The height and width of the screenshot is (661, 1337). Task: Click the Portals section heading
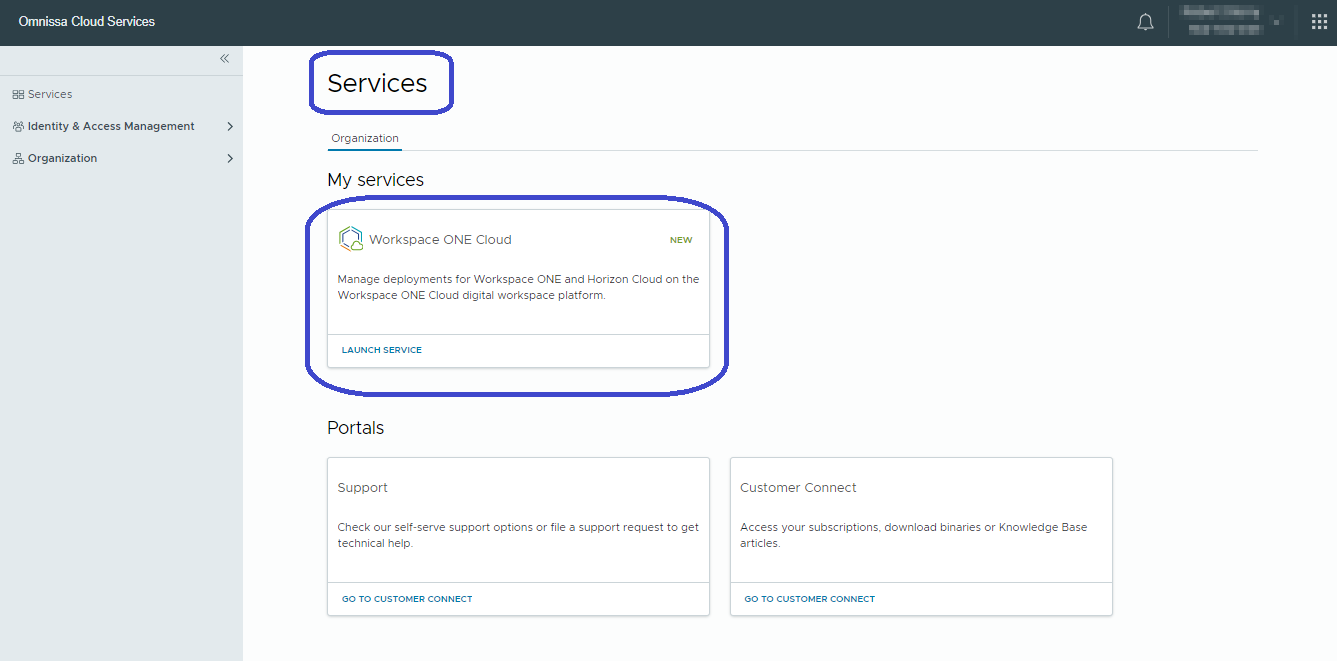pyautogui.click(x=356, y=428)
